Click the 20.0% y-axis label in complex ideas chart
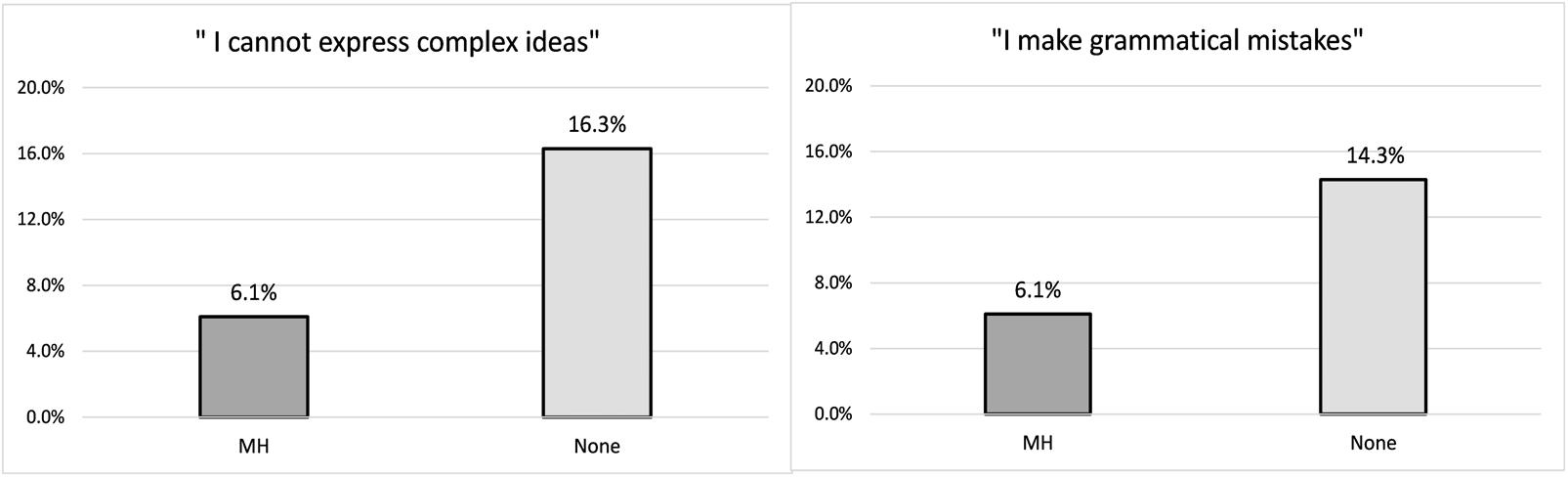This screenshot has width=1568, height=477. pyautogui.click(x=41, y=88)
